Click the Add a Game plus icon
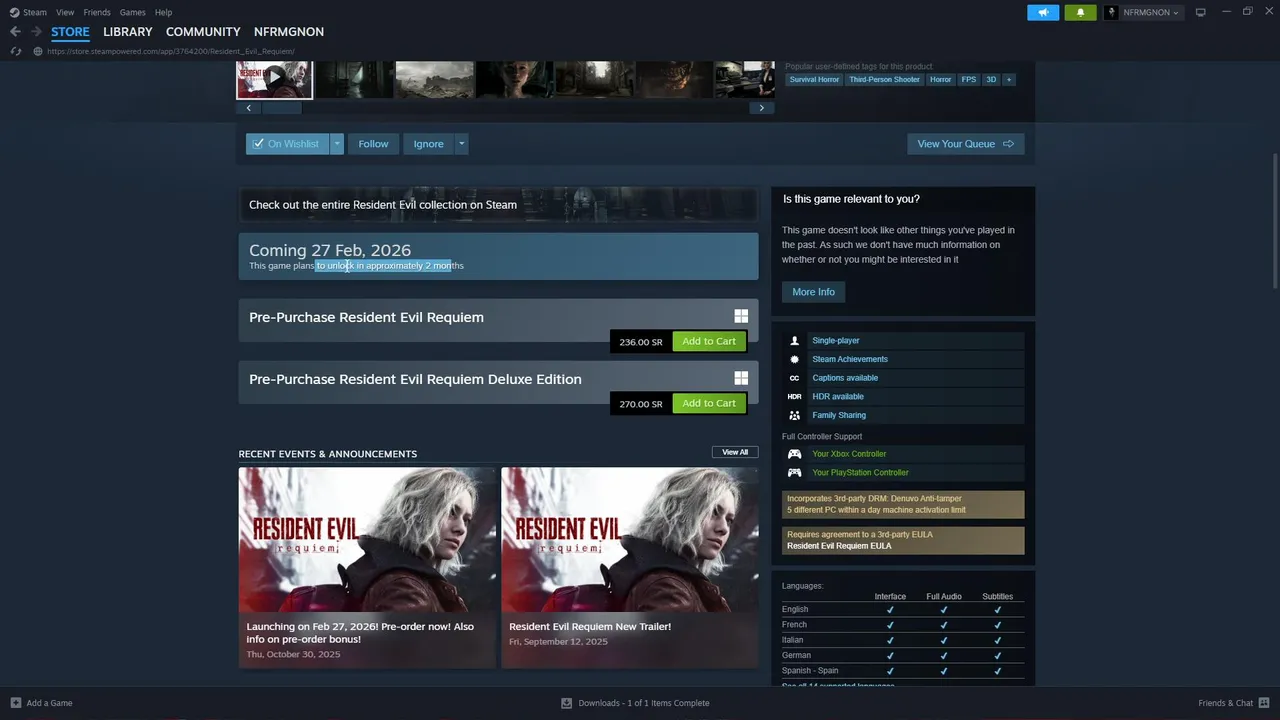 tap(15, 703)
